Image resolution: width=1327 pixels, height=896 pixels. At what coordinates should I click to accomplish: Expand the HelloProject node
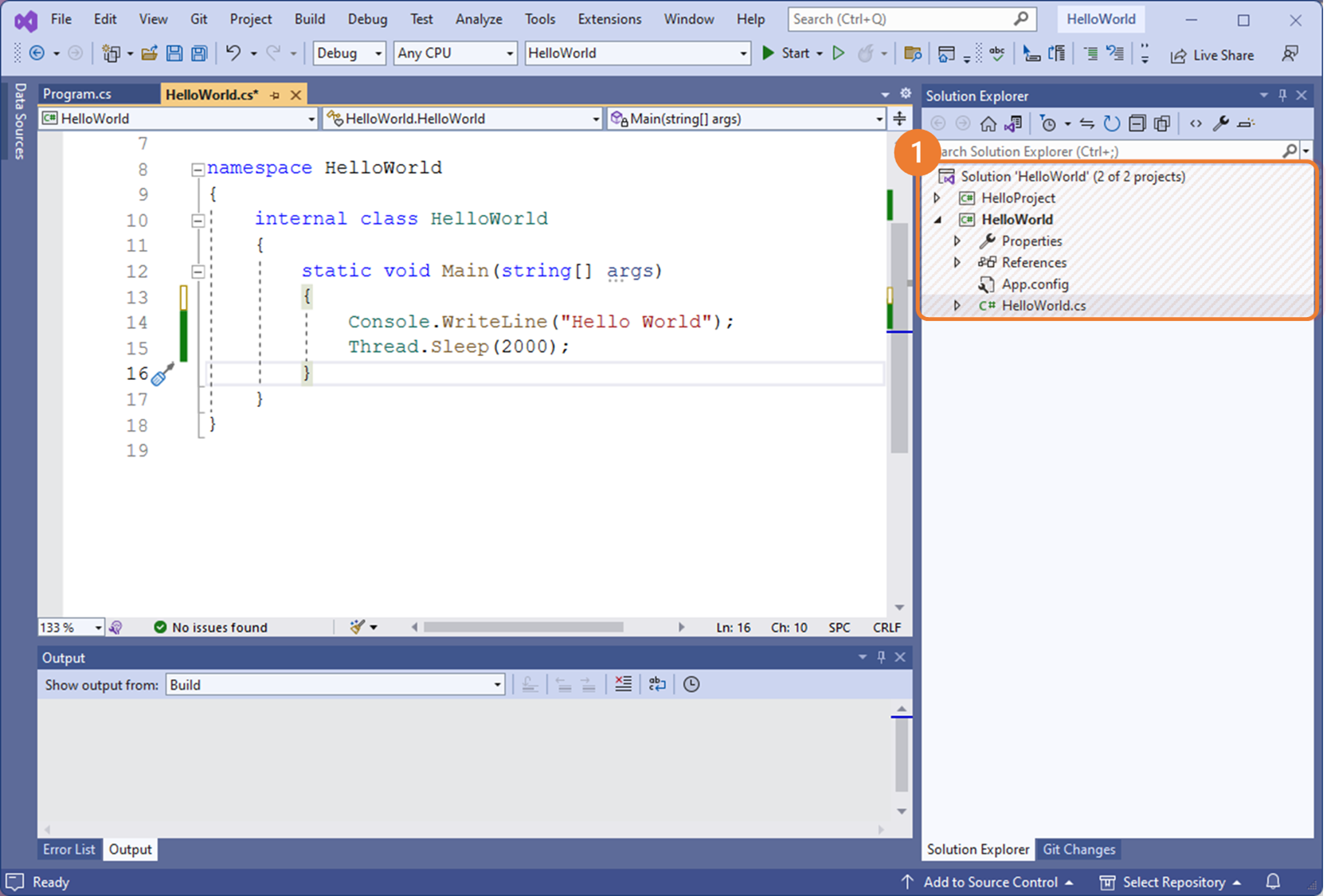(x=938, y=198)
